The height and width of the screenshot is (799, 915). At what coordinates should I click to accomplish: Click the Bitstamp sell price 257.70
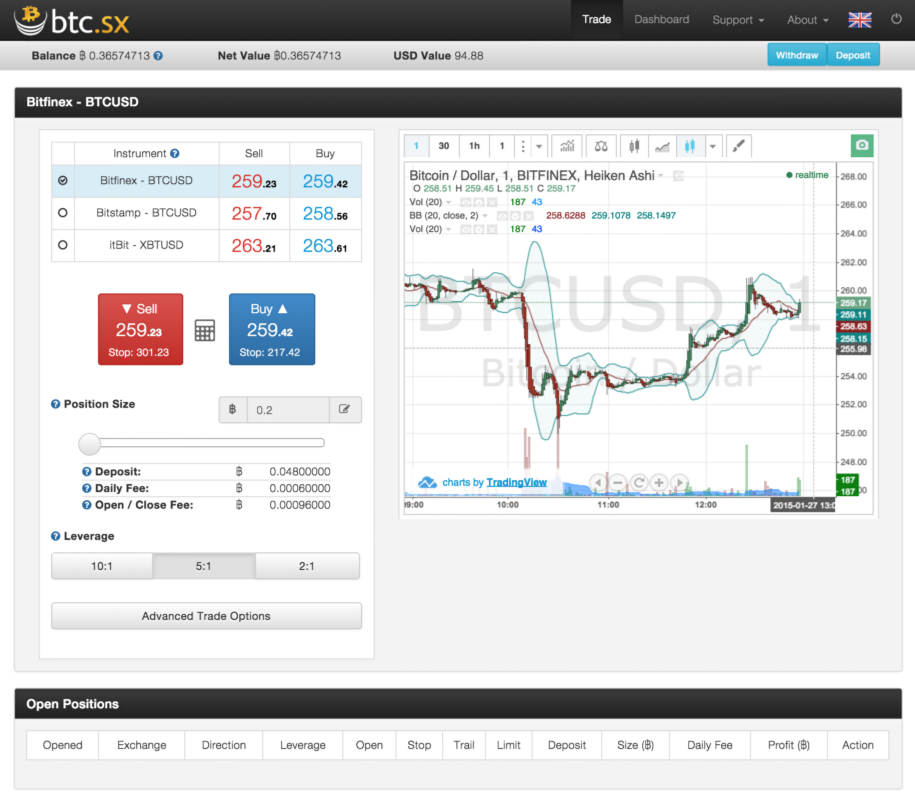tap(254, 214)
